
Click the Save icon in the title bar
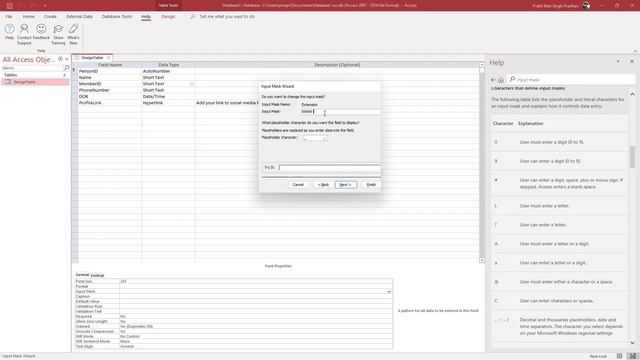point(10,6)
